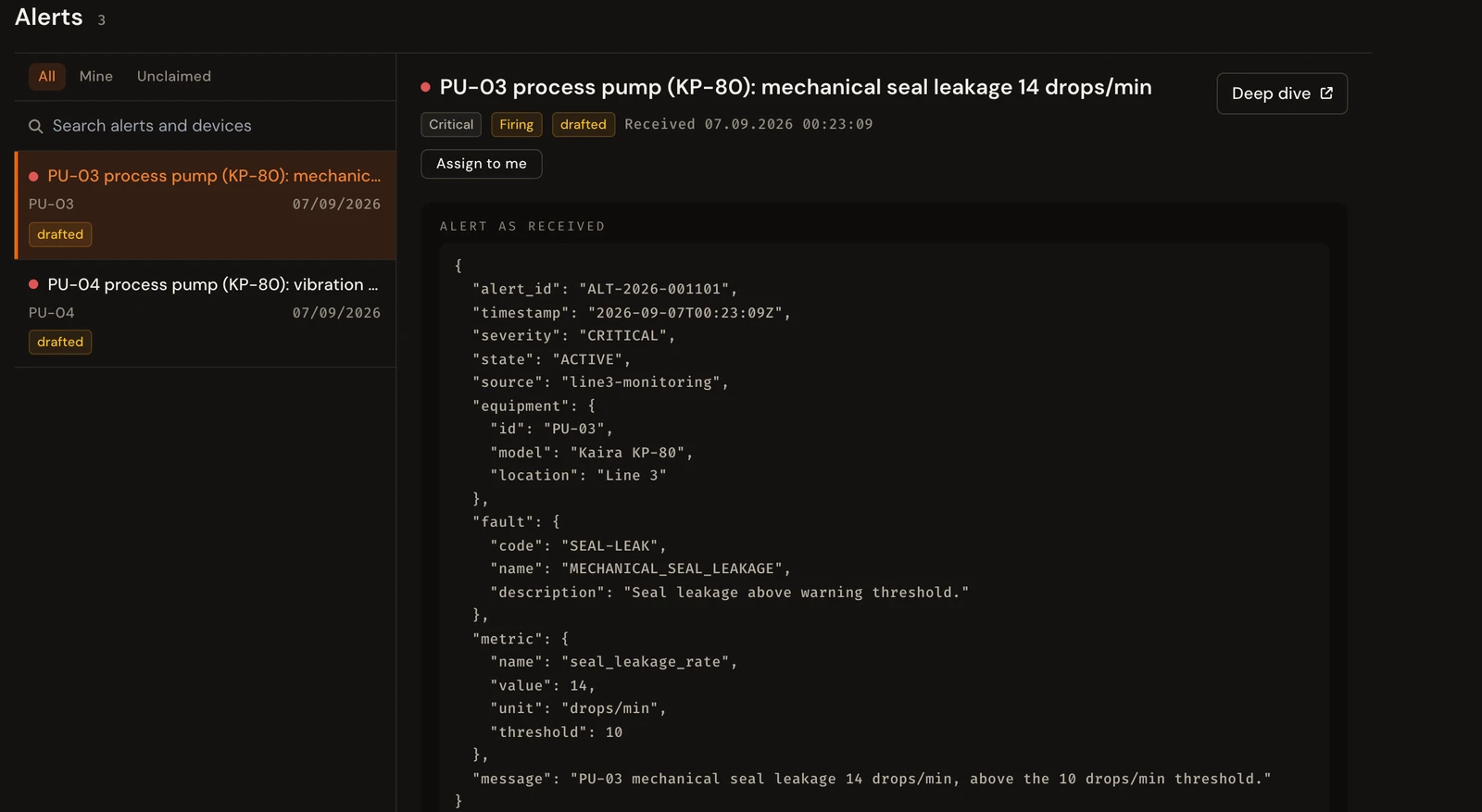Click the alert_id ALT-2026-001101 line

tap(605, 289)
